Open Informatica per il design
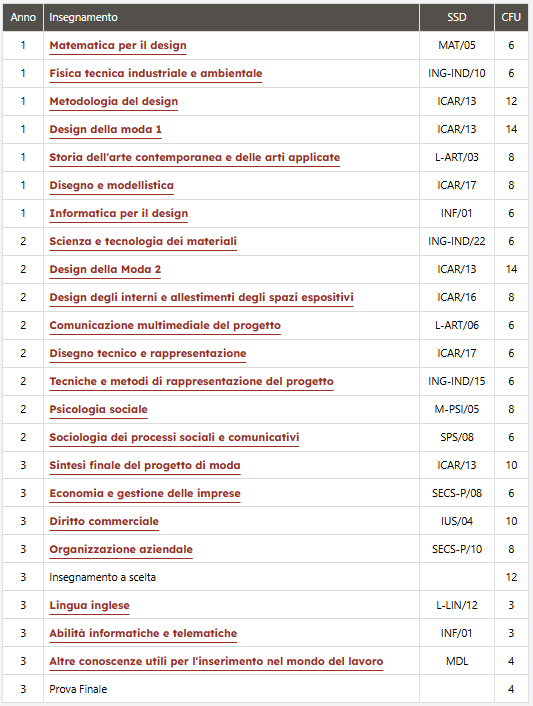Image resolution: width=533 pixels, height=706 pixels. [x=119, y=213]
